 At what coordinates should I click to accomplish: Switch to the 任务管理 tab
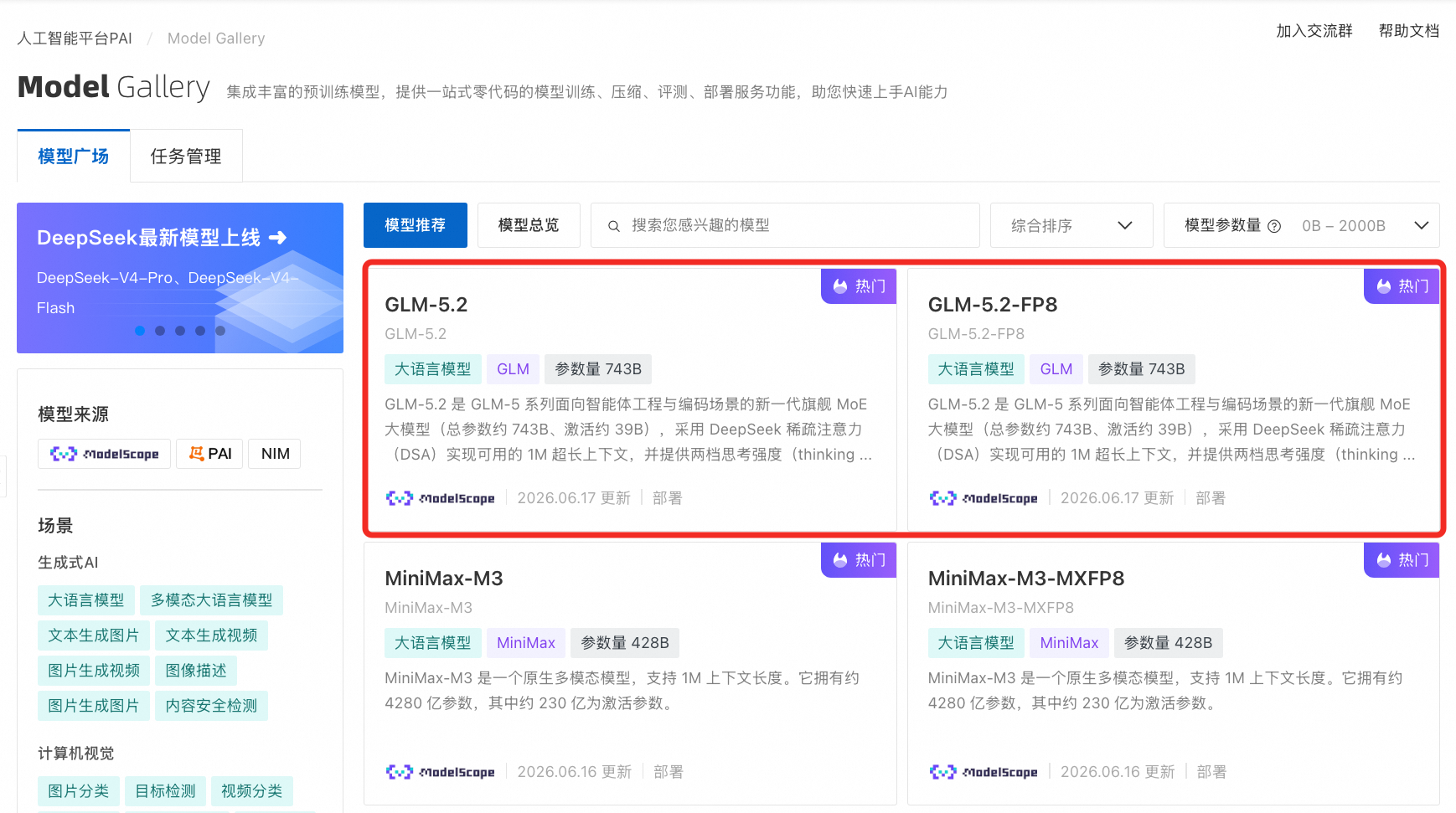point(186,157)
